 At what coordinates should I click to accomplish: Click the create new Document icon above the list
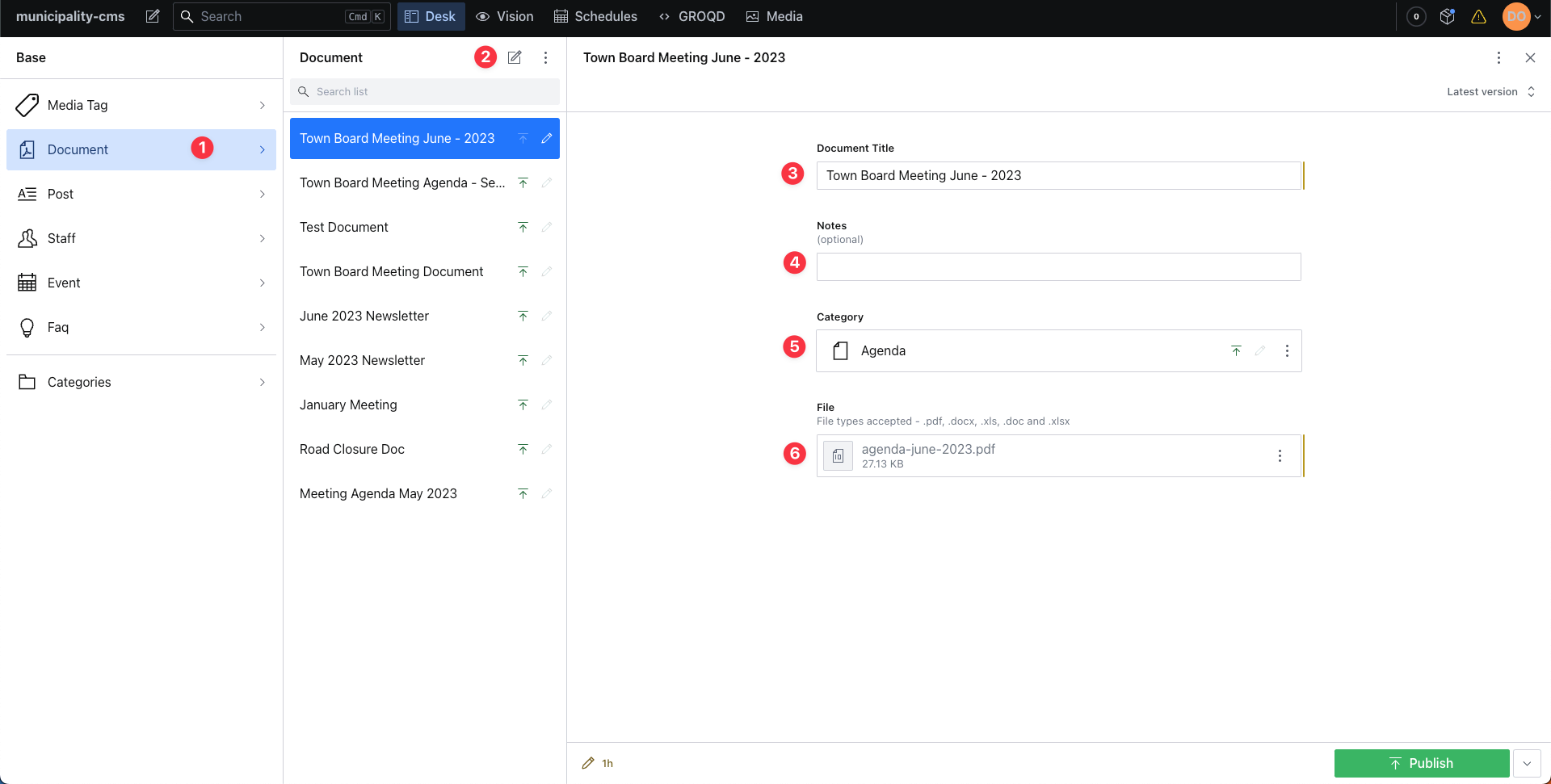pyautogui.click(x=515, y=57)
